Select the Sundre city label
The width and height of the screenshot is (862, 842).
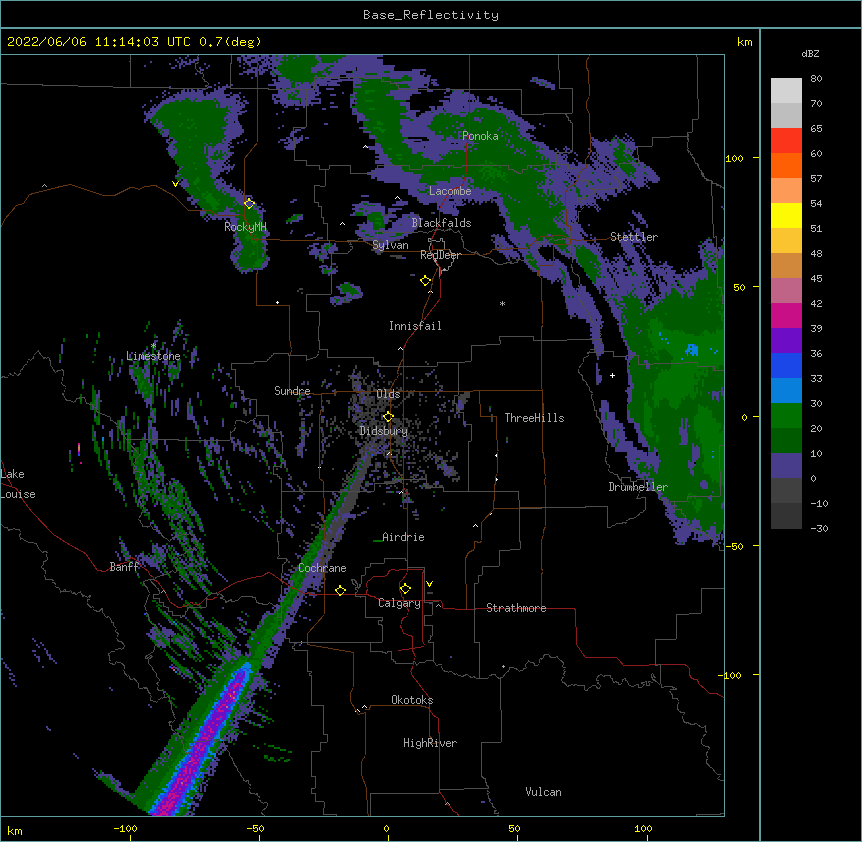pos(292,391)
